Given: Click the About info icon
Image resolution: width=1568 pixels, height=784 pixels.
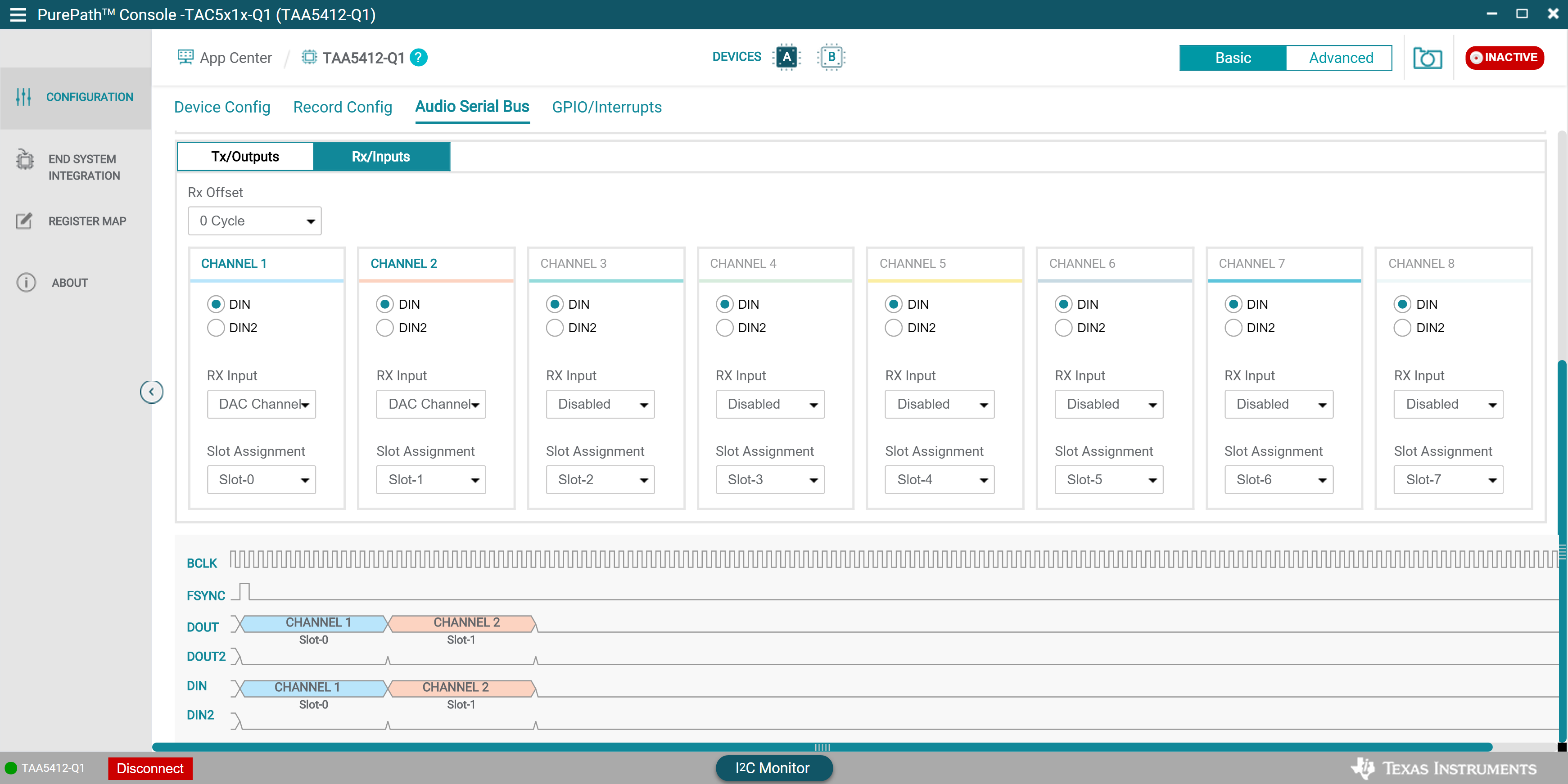Looking at the screenshot, I should tap(26, 283).
